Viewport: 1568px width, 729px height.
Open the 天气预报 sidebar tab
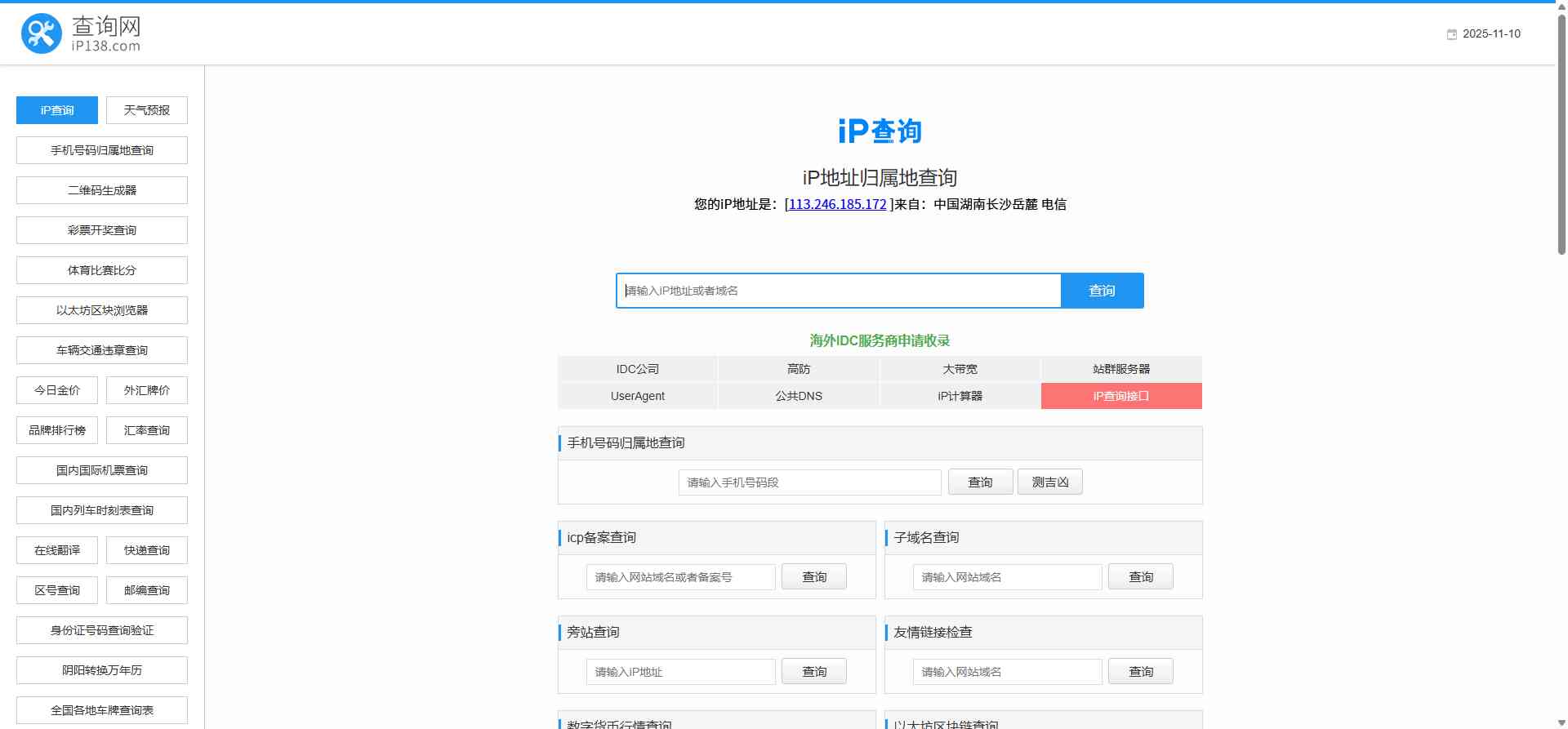point(147,110)
